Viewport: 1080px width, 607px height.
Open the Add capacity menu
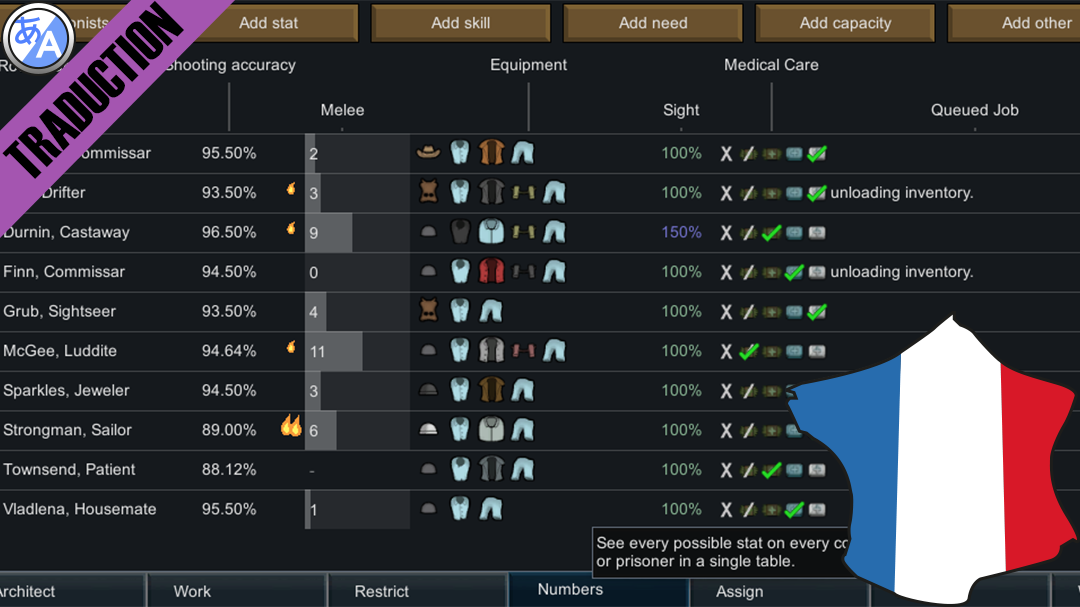[x=845, y=23]
